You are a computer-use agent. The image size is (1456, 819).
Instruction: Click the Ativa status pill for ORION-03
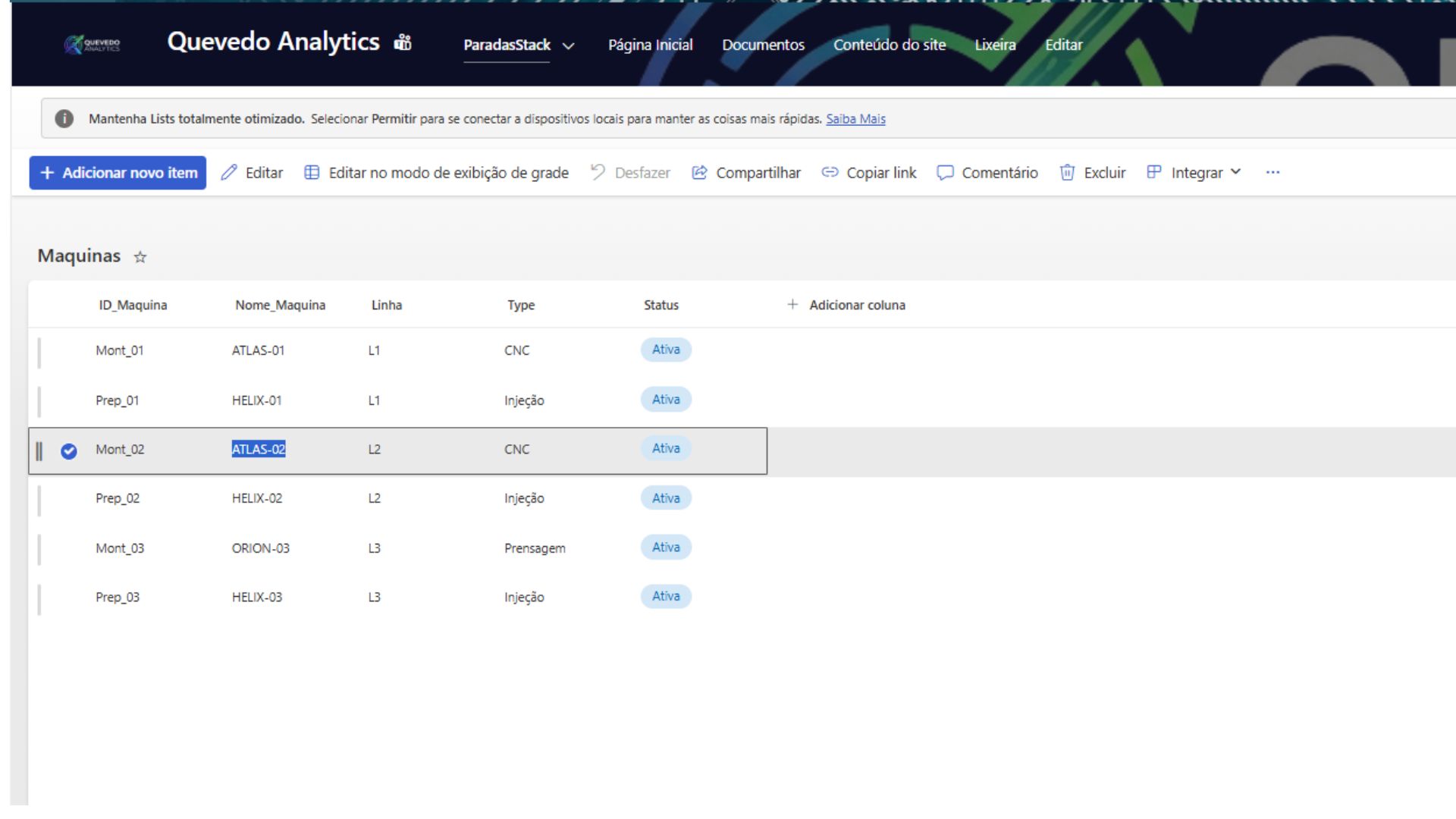[x=665, y=547]
